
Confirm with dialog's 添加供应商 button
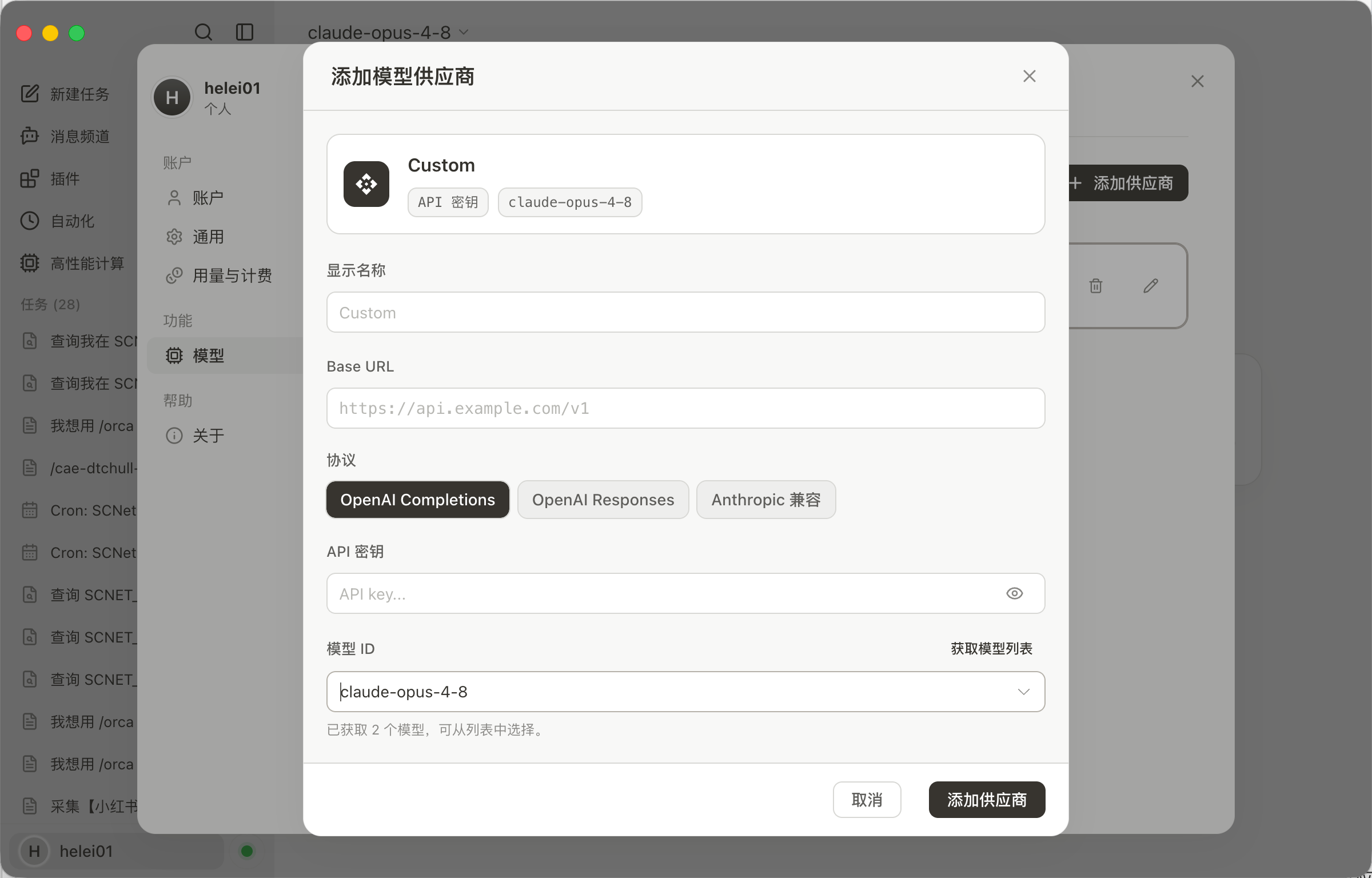987,800
